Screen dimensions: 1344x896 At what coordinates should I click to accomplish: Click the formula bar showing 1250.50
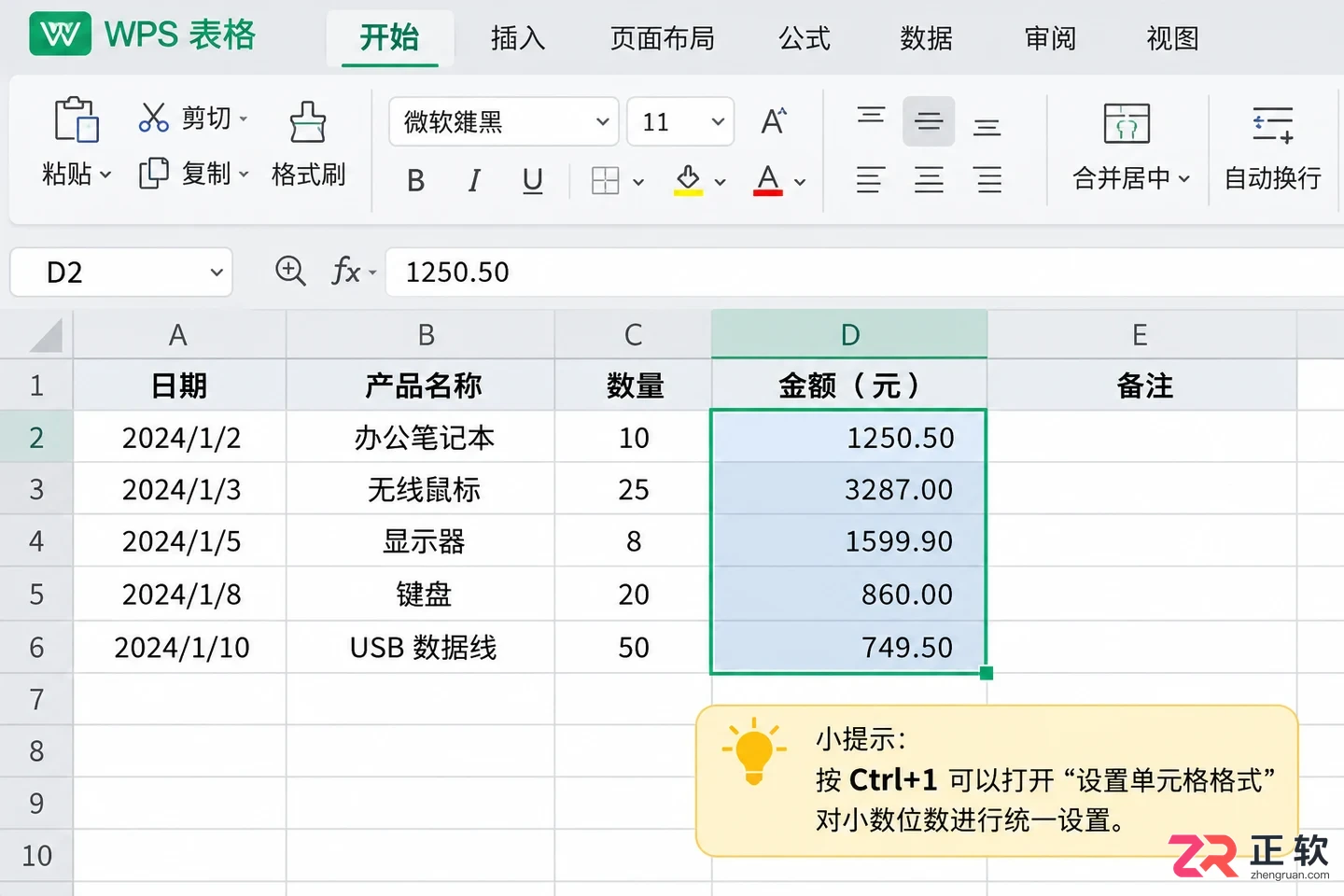click(x=864, y=273)
